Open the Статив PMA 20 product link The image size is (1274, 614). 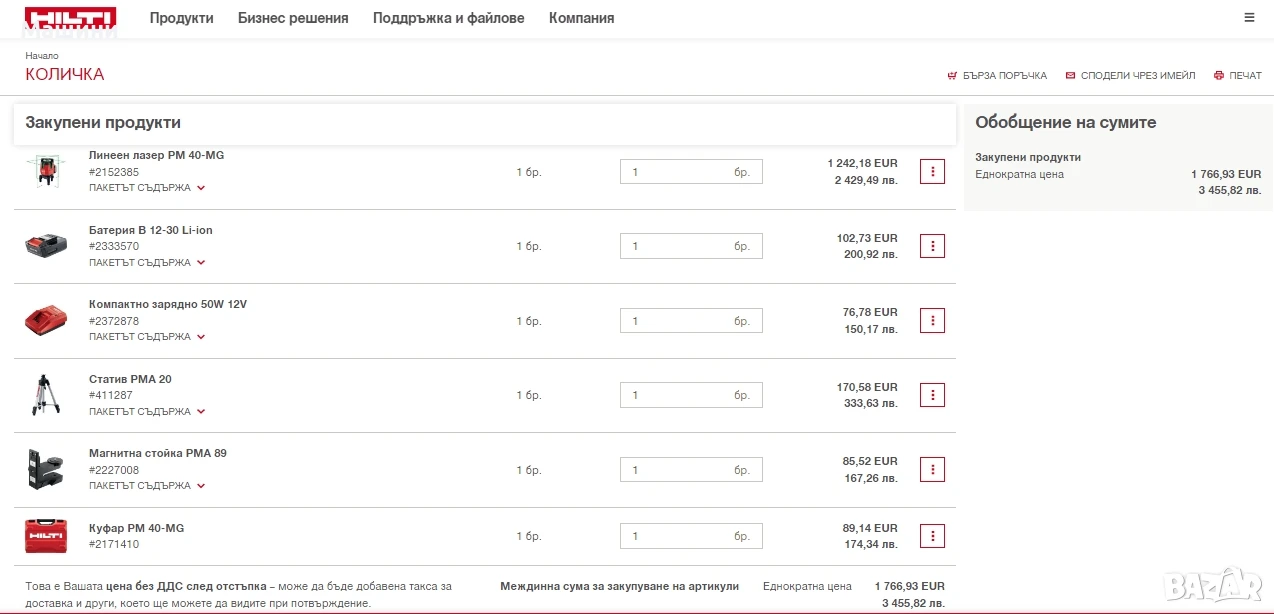coord(130,379)
